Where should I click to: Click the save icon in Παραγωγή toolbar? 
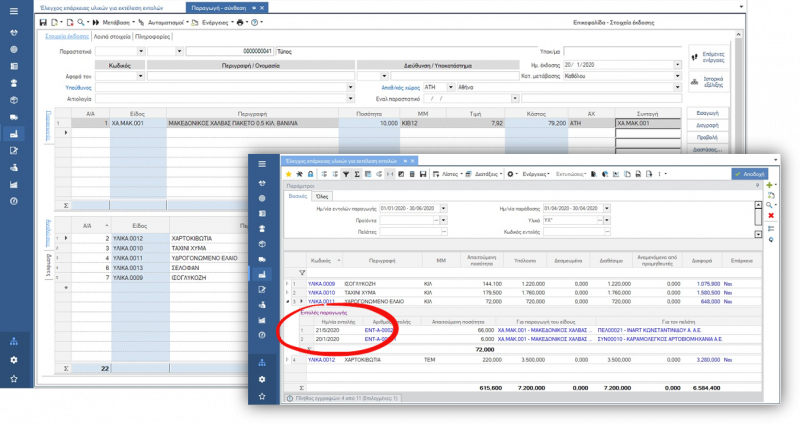[43, 22]
